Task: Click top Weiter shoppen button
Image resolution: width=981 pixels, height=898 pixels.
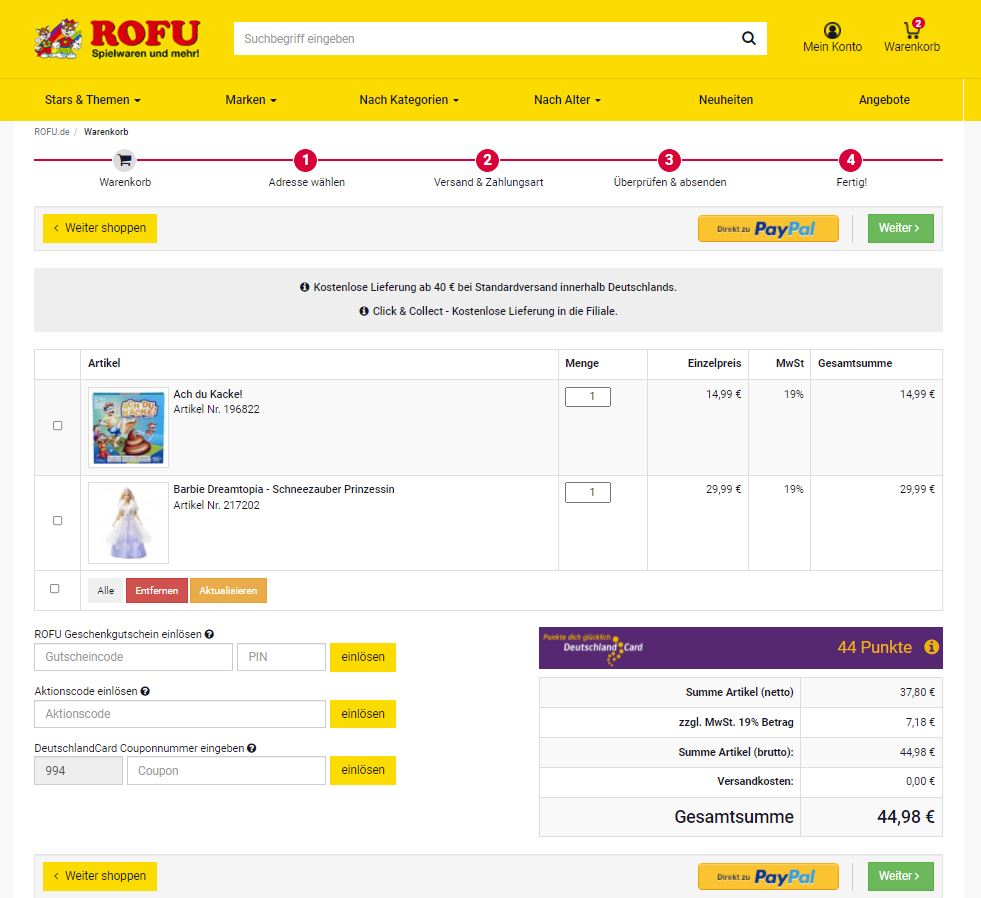Action: click(x=100, y=228)
